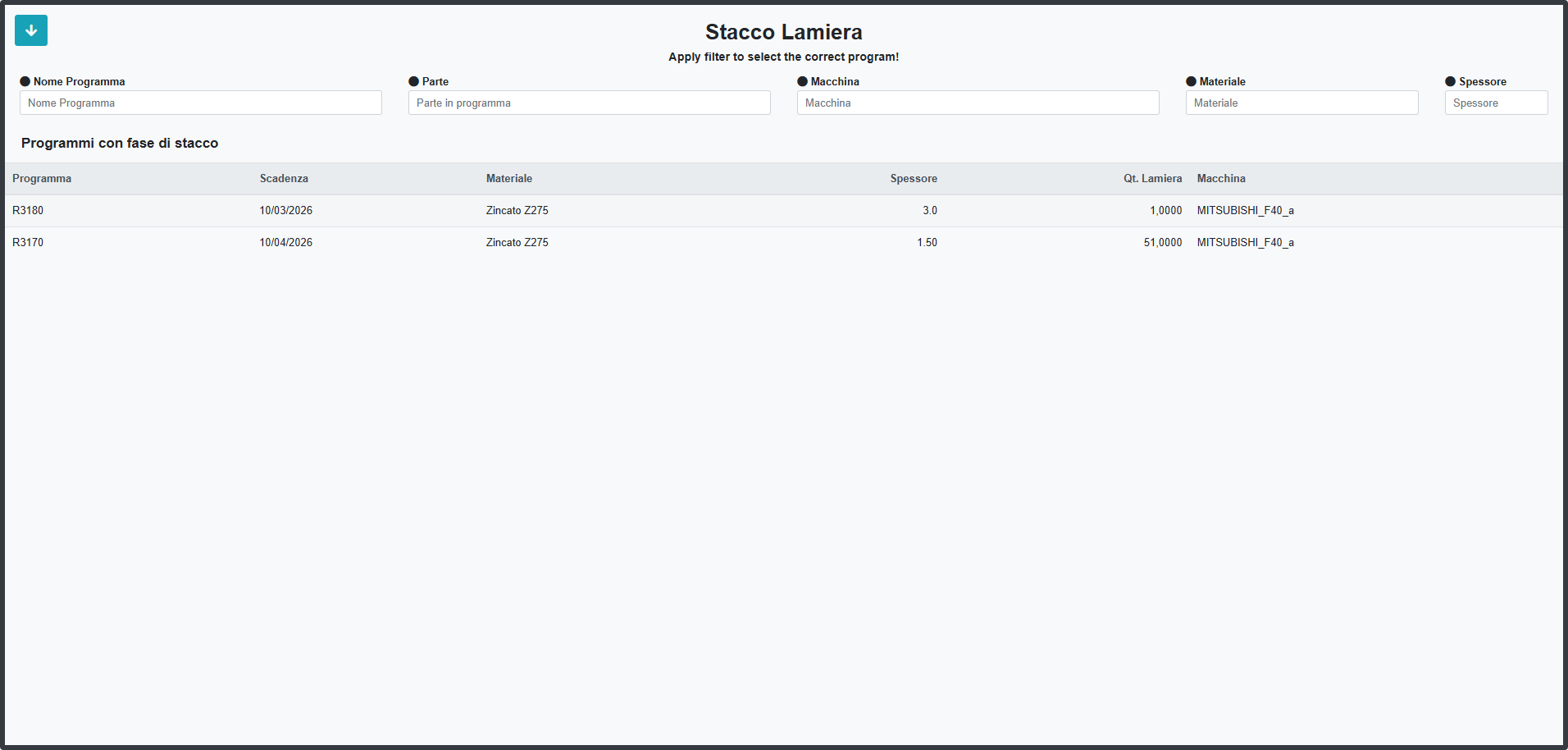Select program R3180 in the table
The height and width of the screenshot is (750, 1568).
(28, 210)
